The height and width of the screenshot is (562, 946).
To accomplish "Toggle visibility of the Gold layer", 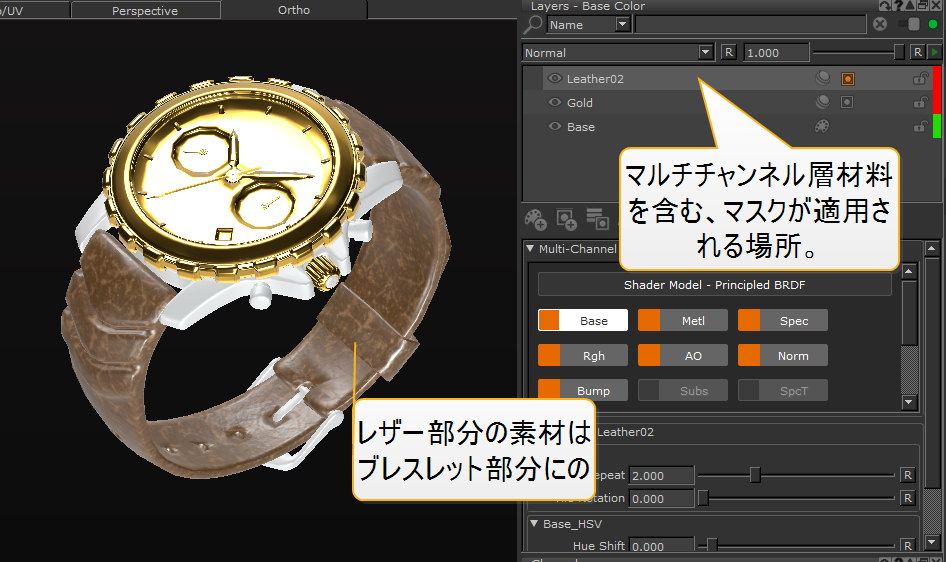I will coord(555,102).
